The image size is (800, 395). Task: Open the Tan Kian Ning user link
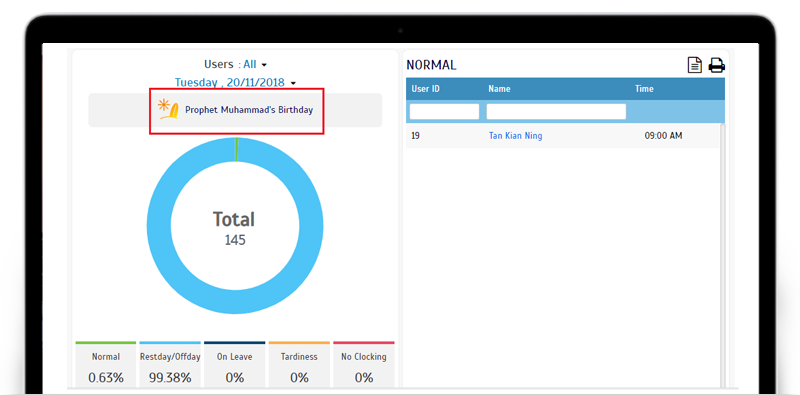[x=515, y=136]
